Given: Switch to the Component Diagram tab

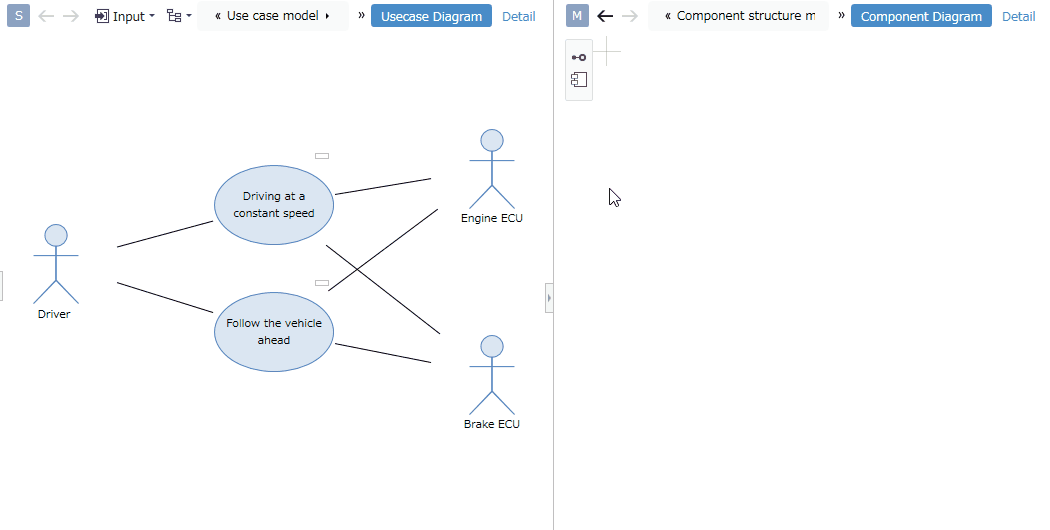Looking at the screenshot, I should 921,16.
